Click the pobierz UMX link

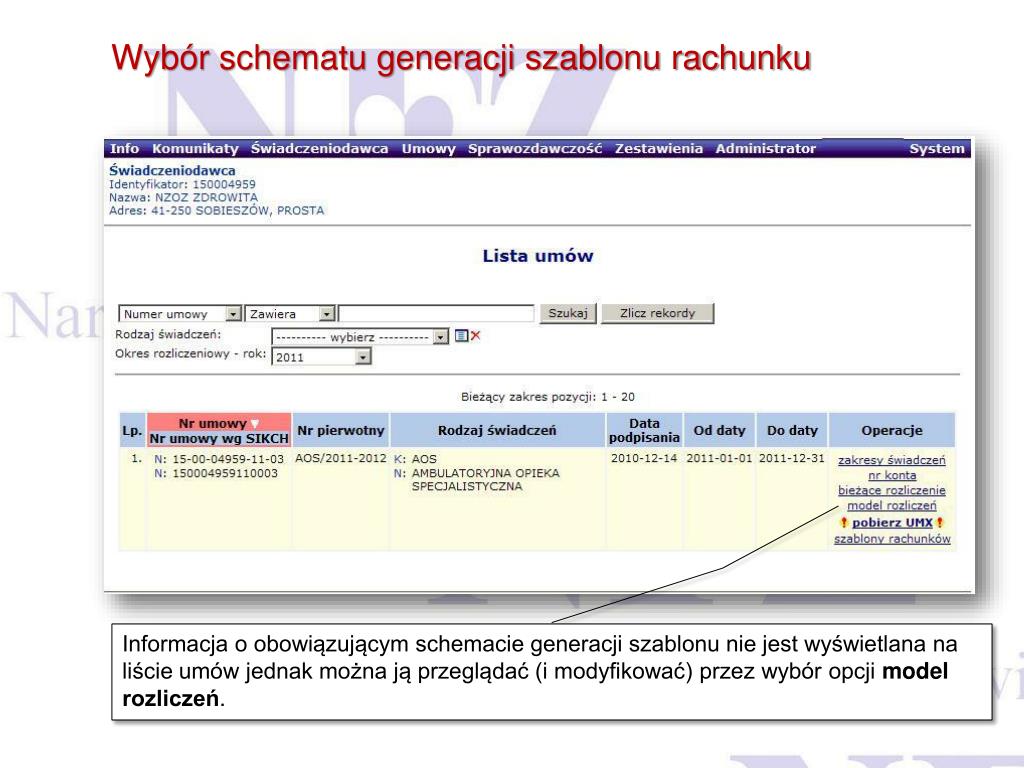pos(892,522)
